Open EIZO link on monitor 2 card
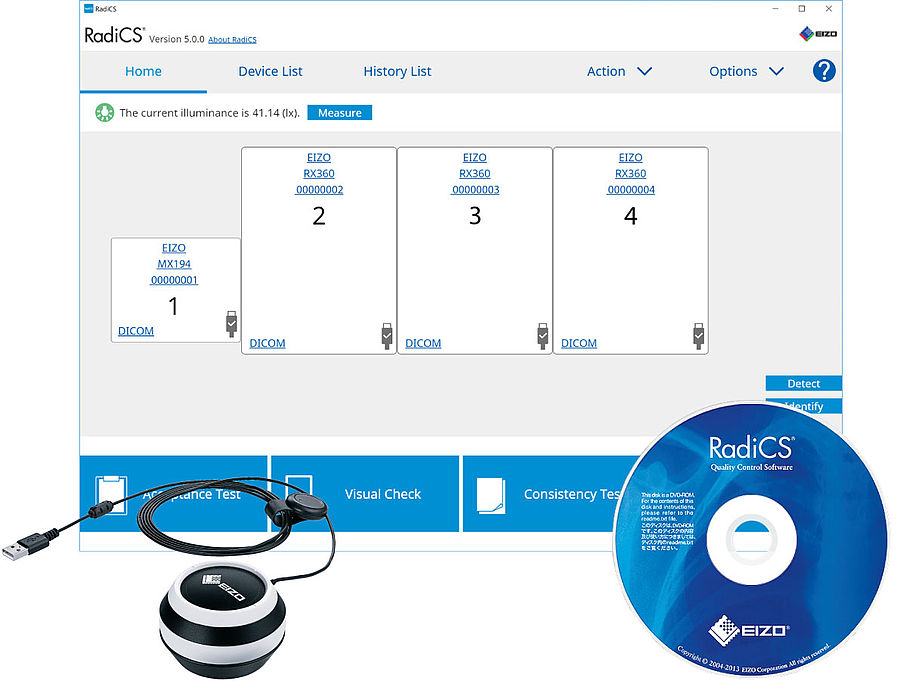The width and height of the screenshot is (922, 681). 319,158
